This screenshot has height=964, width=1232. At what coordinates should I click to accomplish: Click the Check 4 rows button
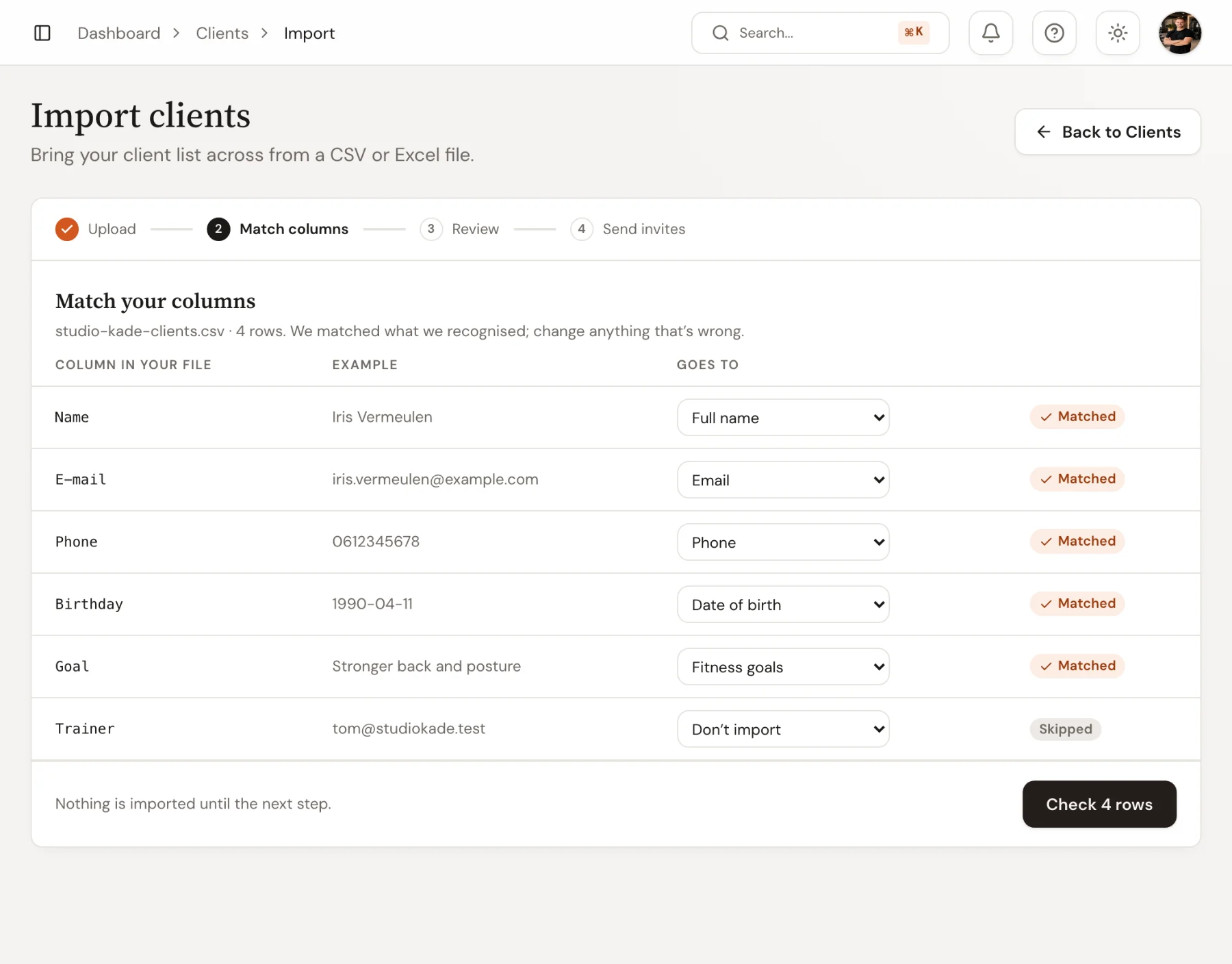click(1099, 804)
